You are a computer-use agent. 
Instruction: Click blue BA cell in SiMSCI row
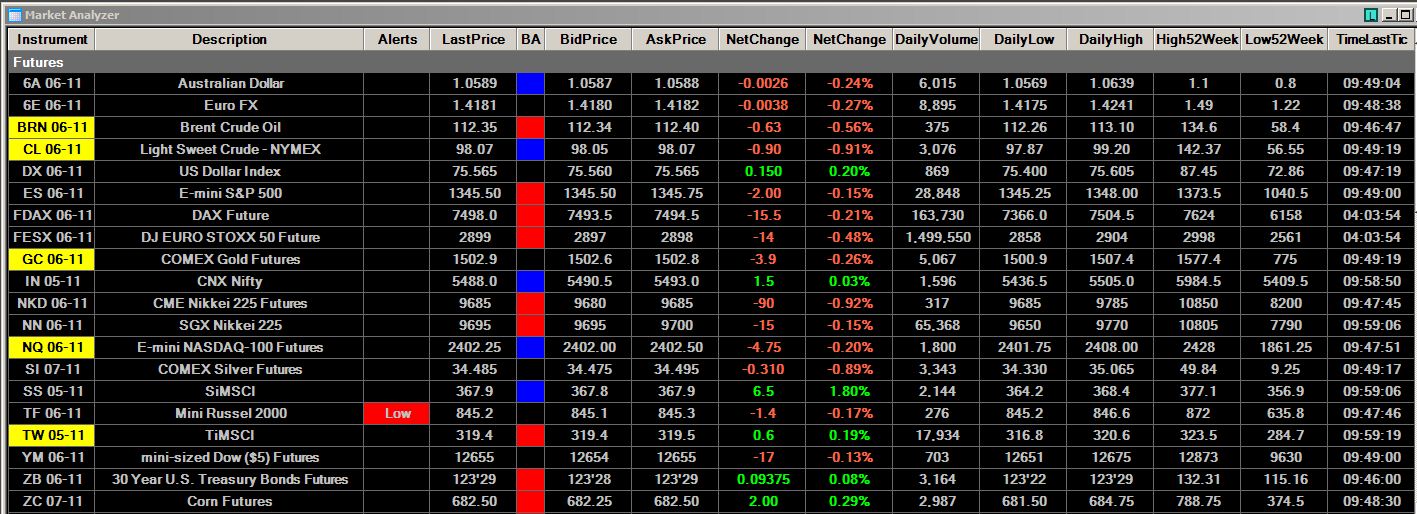coord(530,391)
